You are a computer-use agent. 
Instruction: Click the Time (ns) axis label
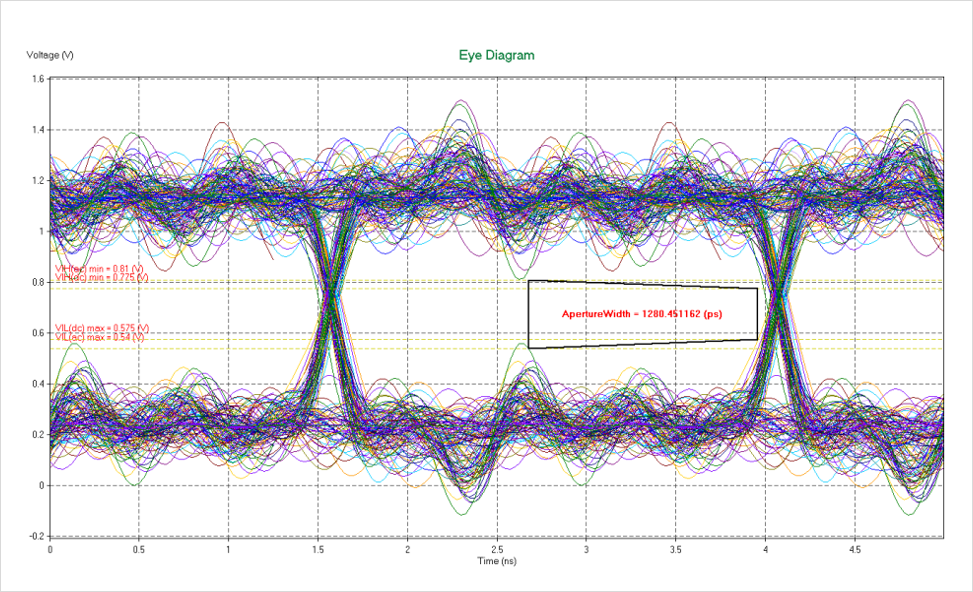tap(496, 563)
